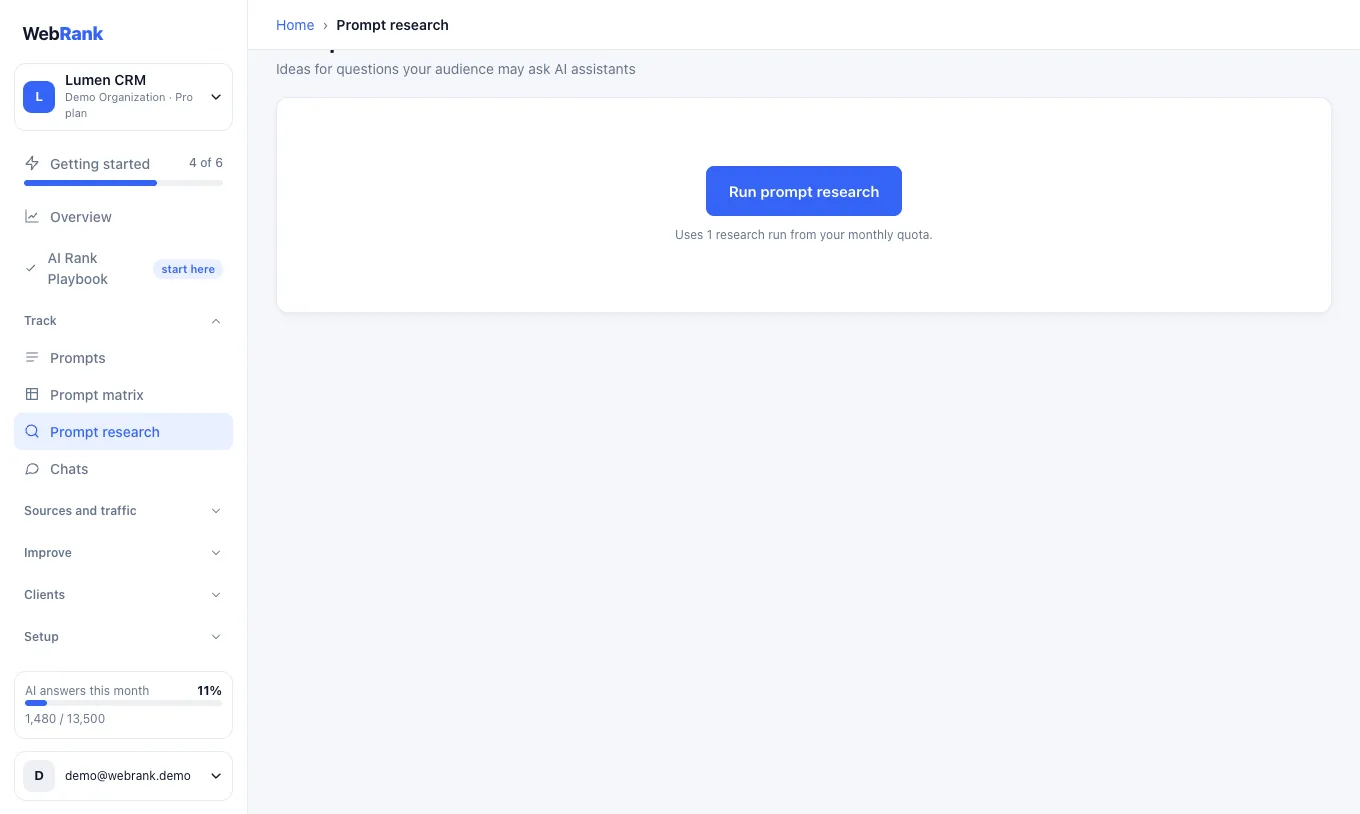1360x814 pixels.
Task: Go to Overview page
Action: coord(123,217)
